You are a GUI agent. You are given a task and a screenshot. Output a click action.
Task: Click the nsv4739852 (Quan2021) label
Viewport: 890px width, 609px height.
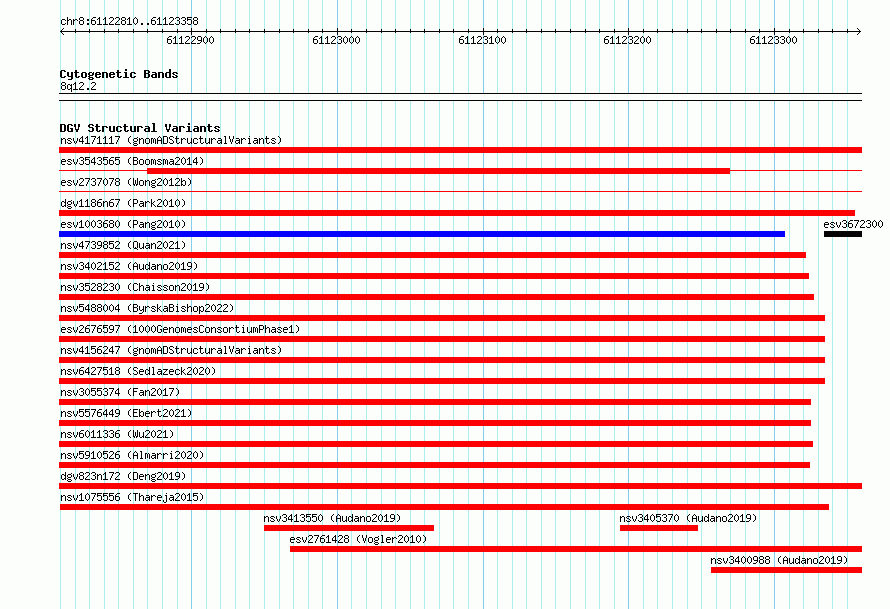click(123, 245)
